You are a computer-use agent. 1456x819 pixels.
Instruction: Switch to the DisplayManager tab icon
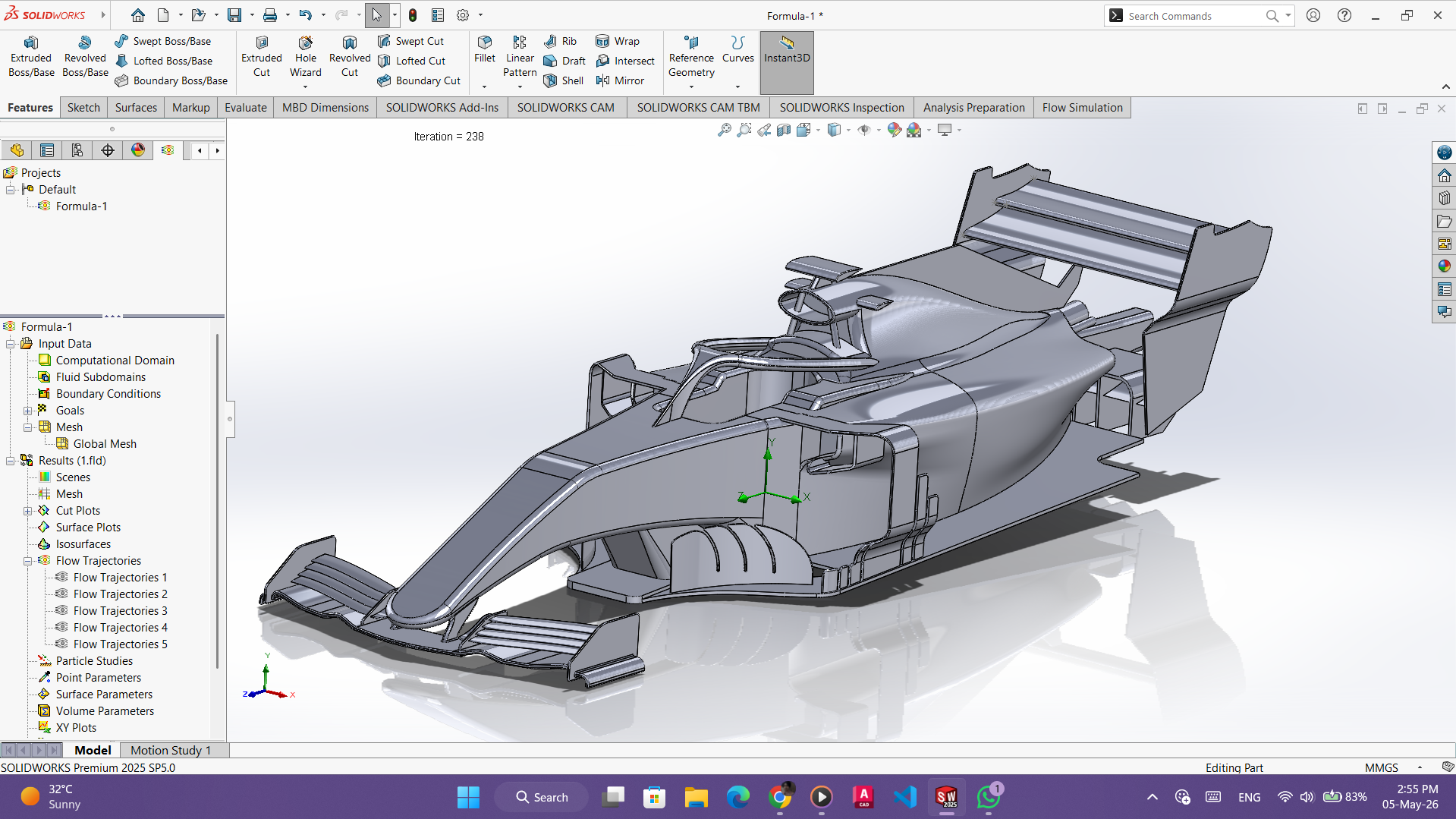coord(138,150)
